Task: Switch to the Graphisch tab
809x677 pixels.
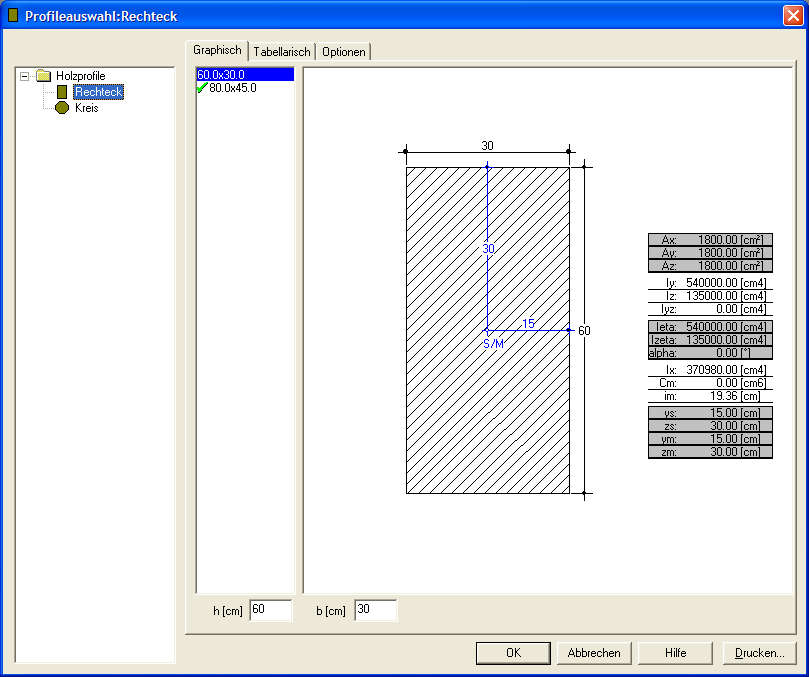Action: [217, 50]
